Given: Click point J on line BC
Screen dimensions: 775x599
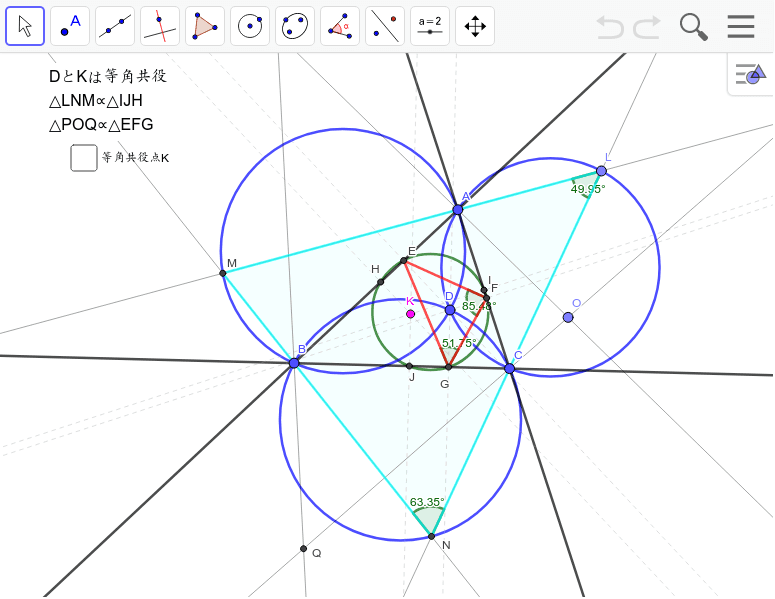Looking at the screenshot, I should pyautogui.click(x=409, y=366).
